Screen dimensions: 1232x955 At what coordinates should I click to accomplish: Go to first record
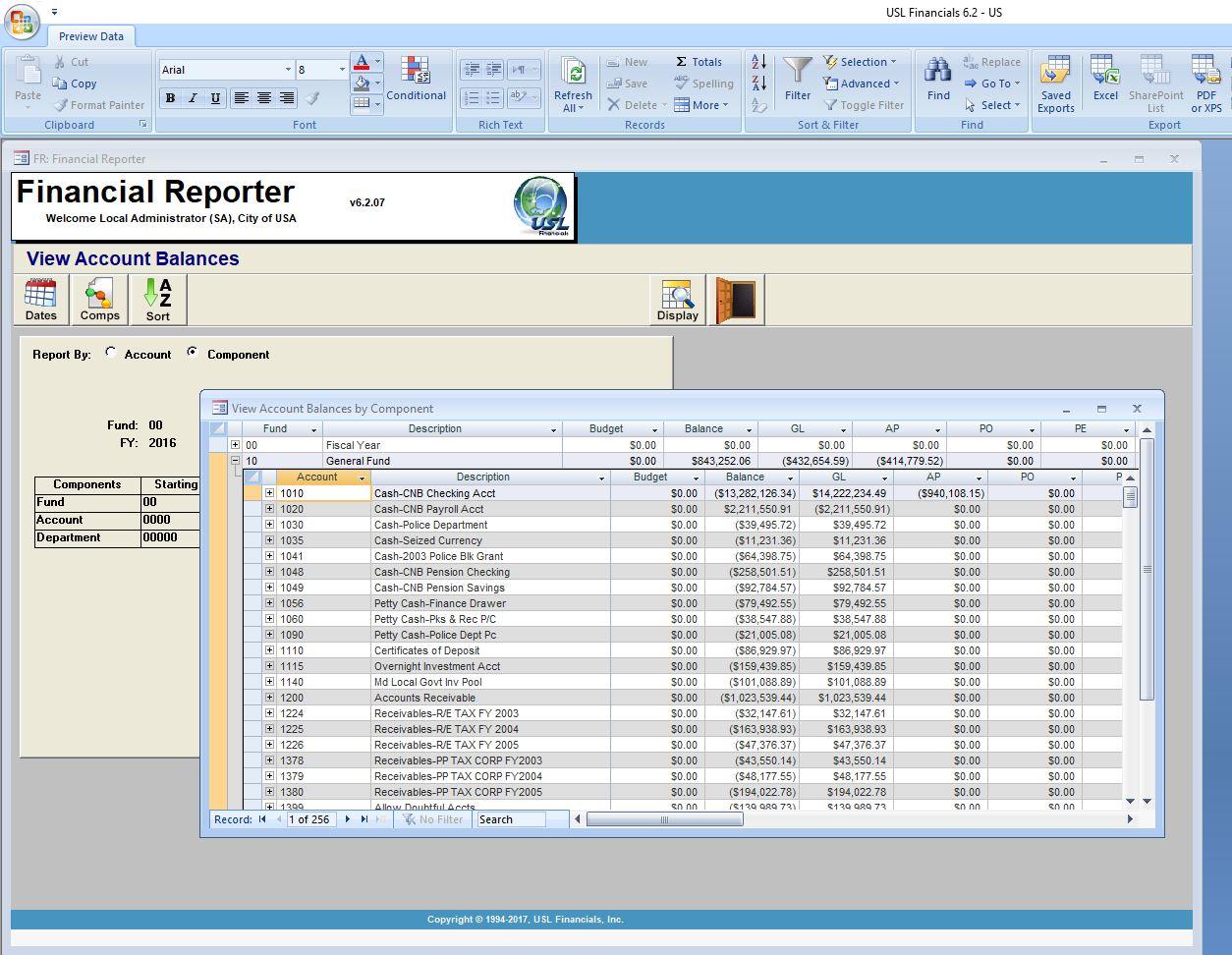[x=262, y=819]
